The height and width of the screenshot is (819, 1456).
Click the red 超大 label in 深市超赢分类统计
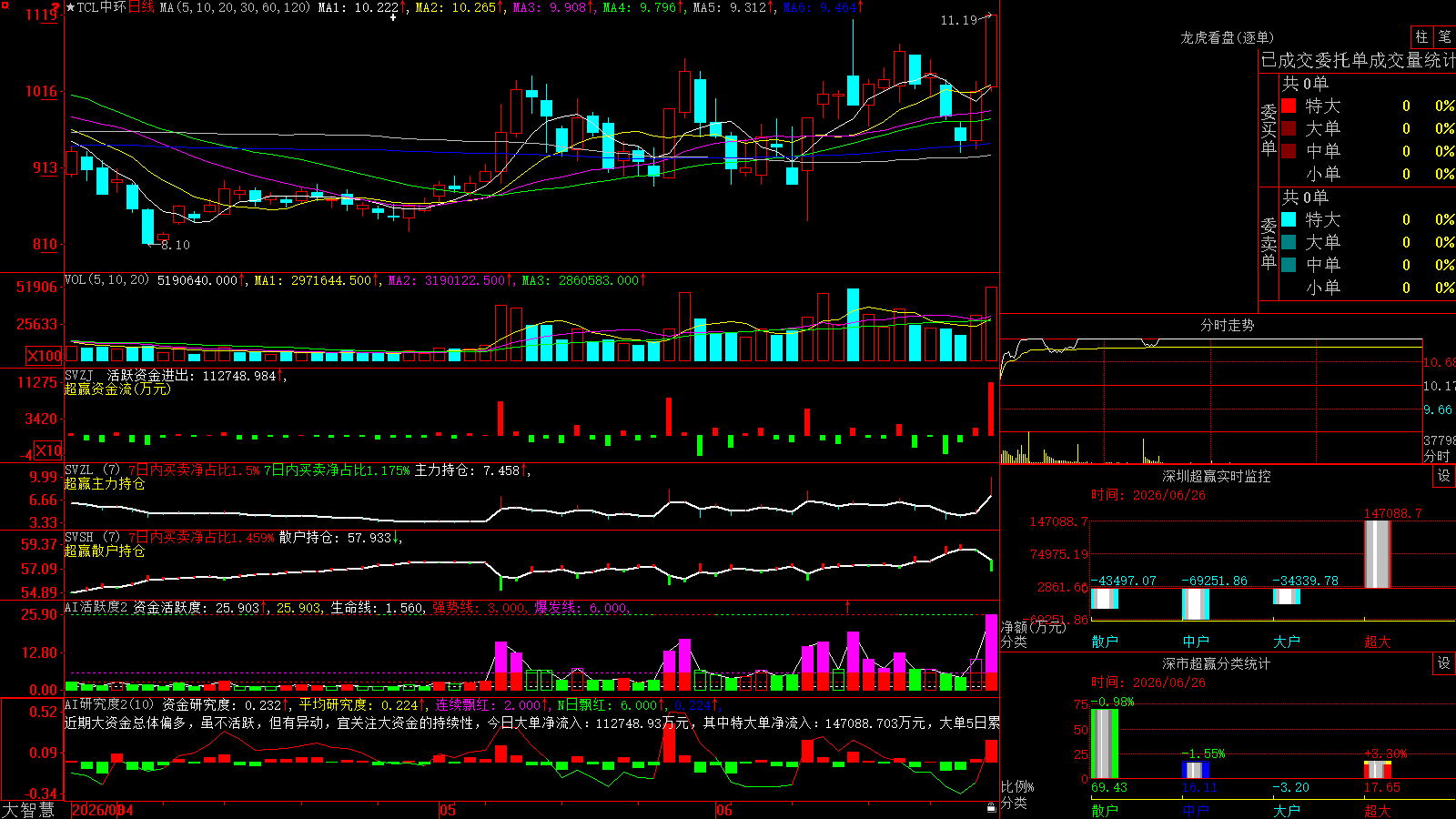pos(1378,810)
